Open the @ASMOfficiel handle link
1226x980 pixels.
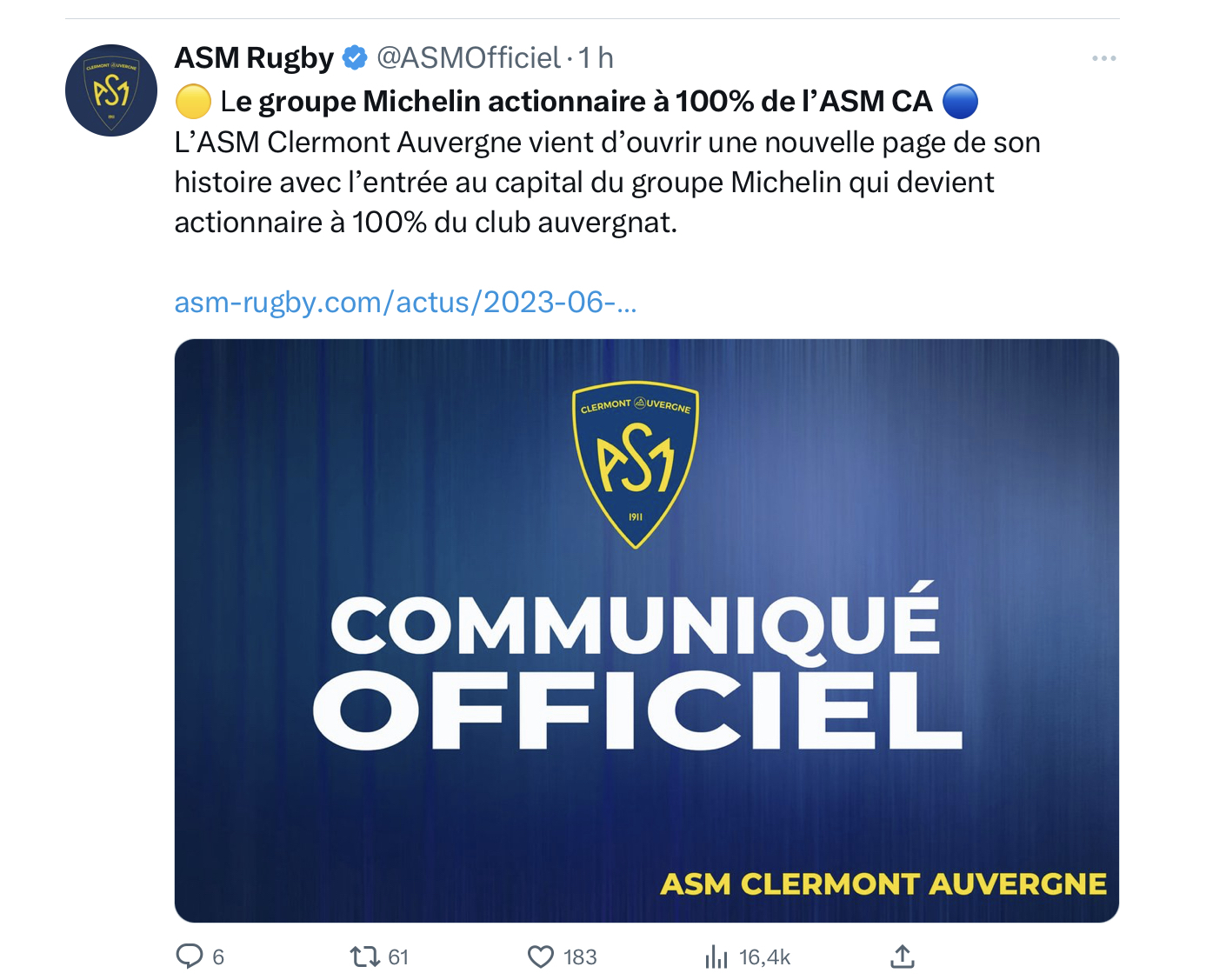click(x=468, y=58)
